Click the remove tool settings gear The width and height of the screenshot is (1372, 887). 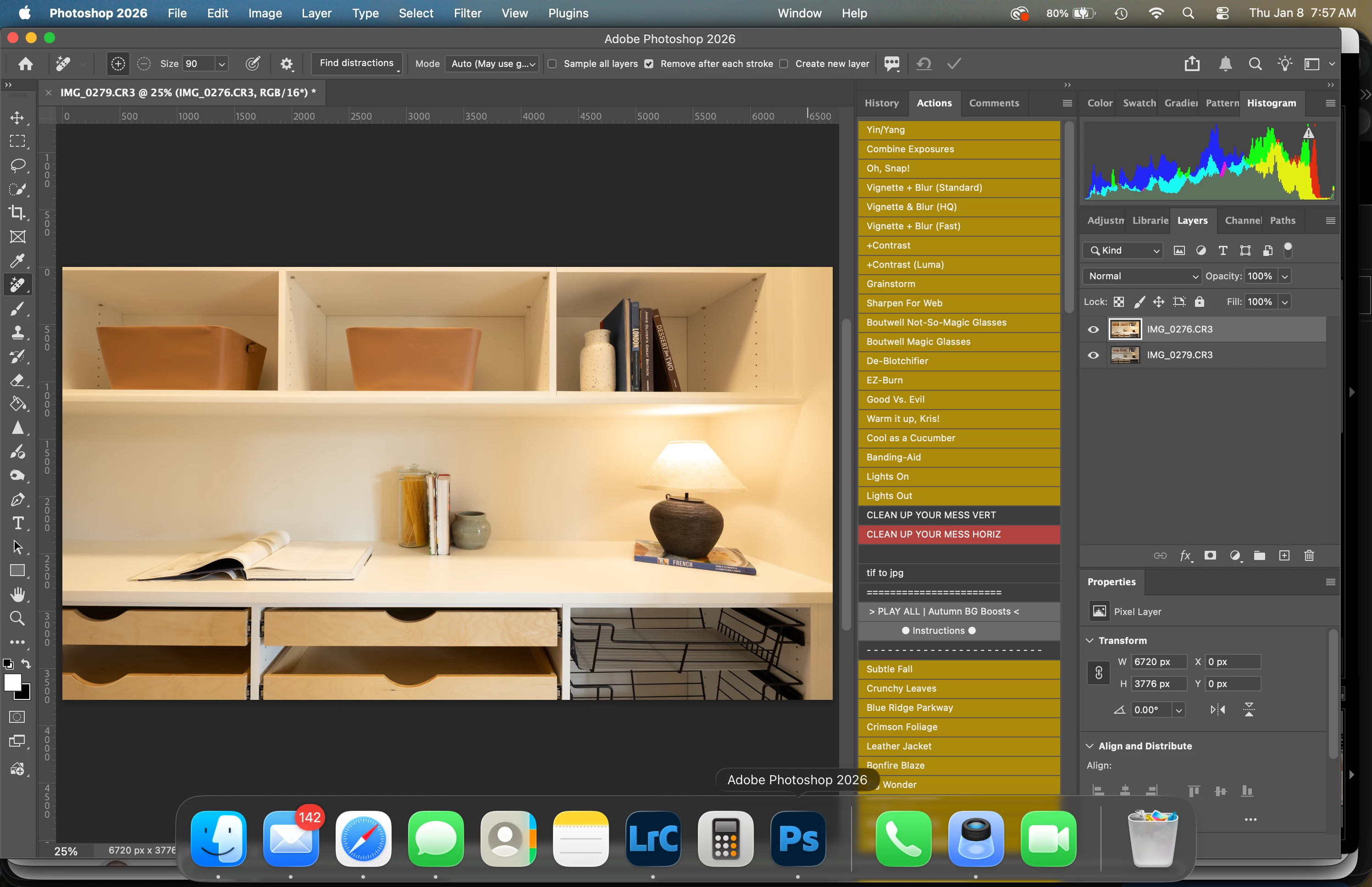click(x=287, y=63)
